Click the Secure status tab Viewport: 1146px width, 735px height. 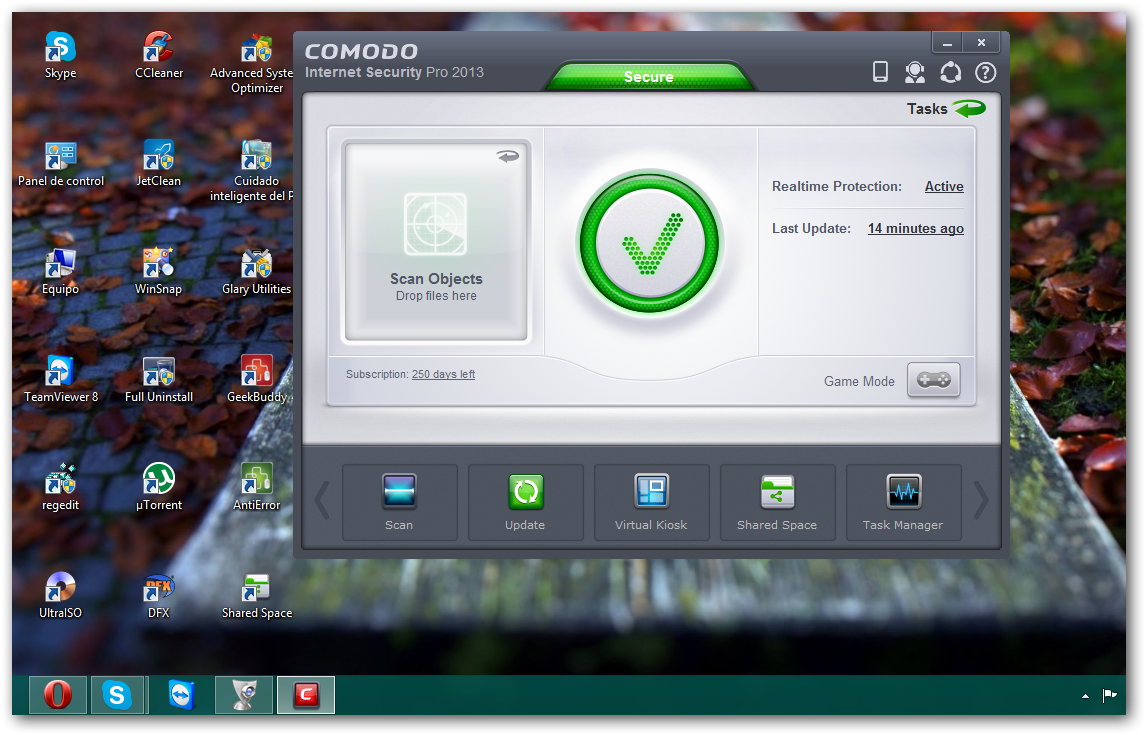[649, 76]
